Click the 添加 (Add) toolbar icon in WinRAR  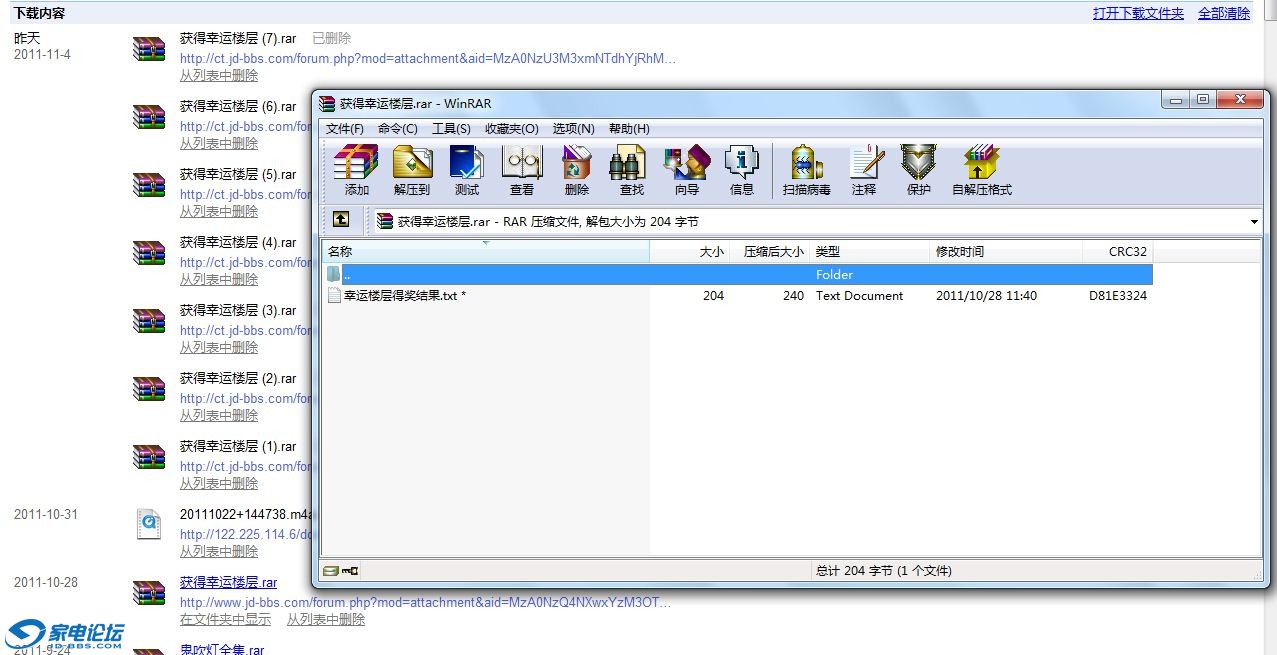(x=356, y=169)
